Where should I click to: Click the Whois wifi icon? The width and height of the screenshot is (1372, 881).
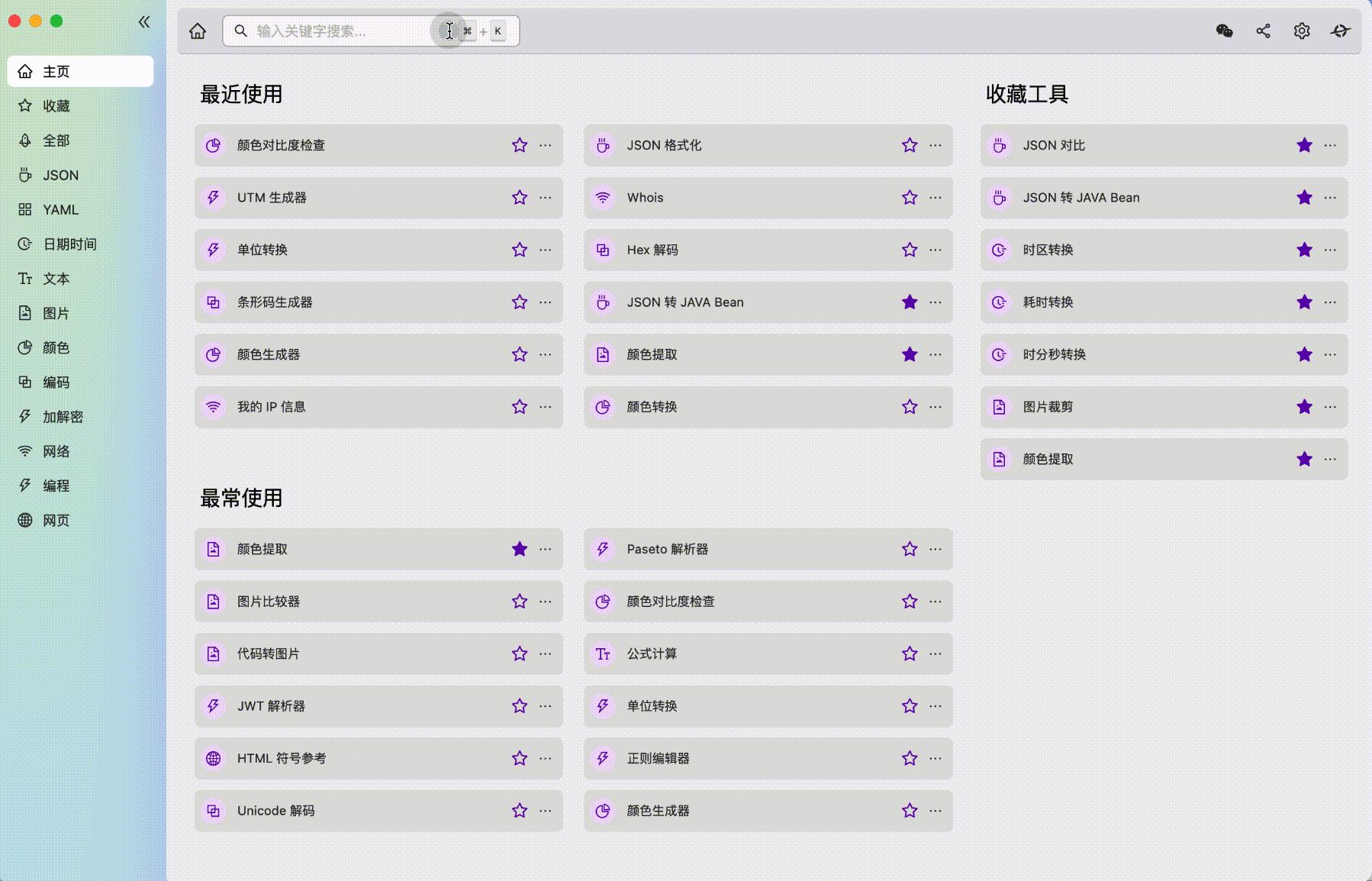[603, 198]
